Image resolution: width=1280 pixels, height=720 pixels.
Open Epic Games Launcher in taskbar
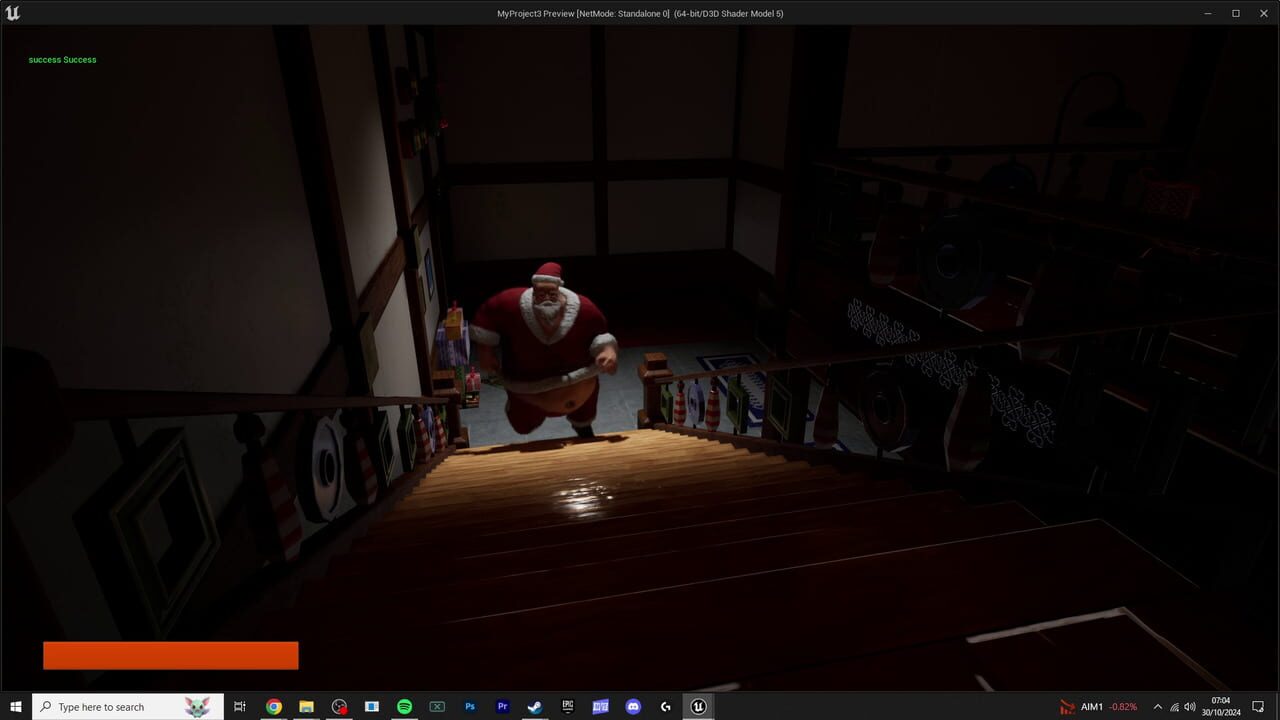(567, 707)
